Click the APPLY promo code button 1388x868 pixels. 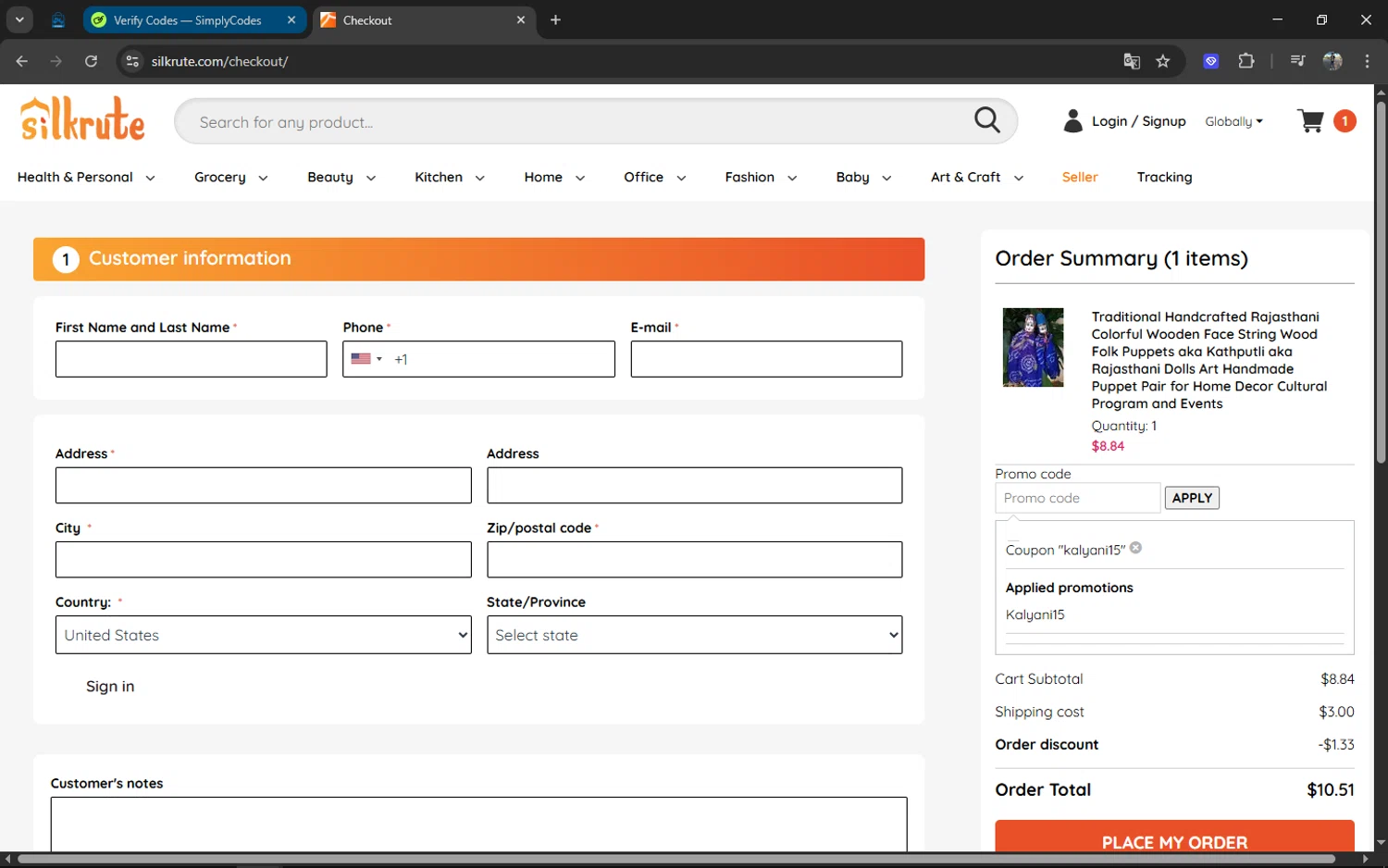tap(1192, 498)
